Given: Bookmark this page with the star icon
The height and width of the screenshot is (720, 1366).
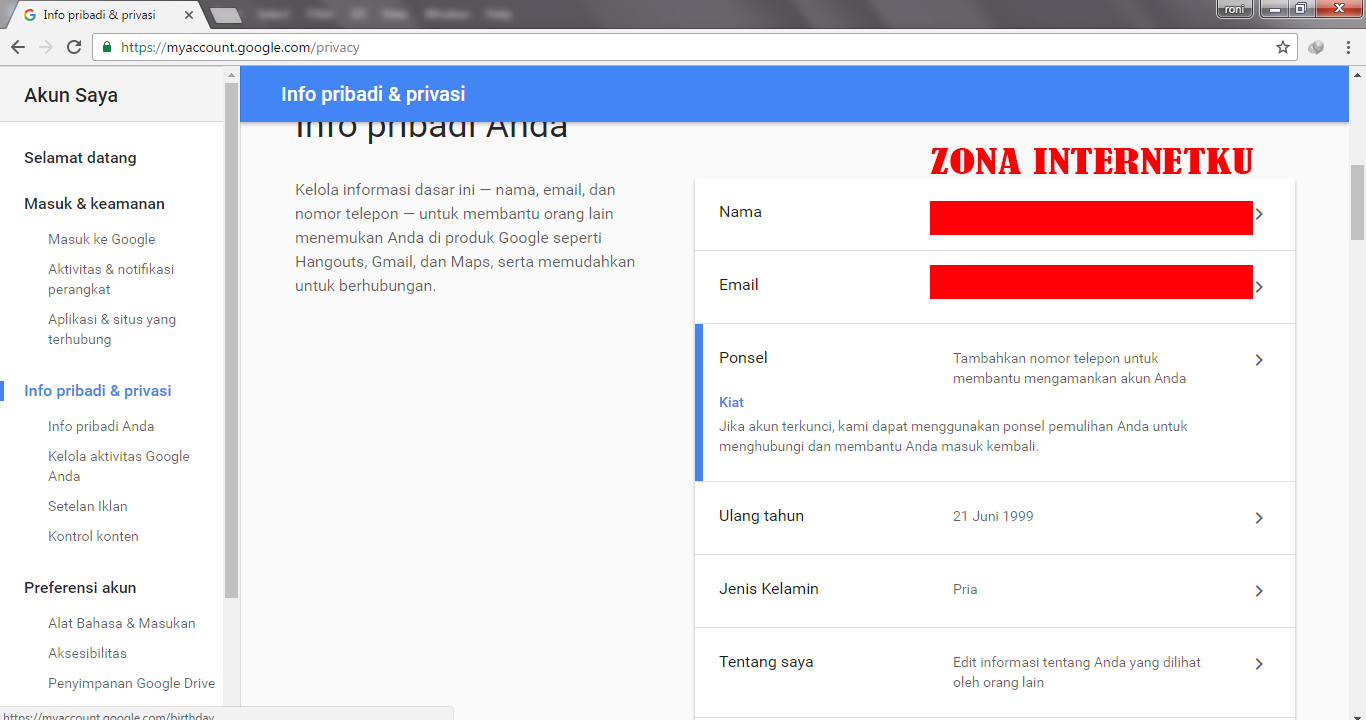Looking at the screenshot, I should coord(1282,46).
